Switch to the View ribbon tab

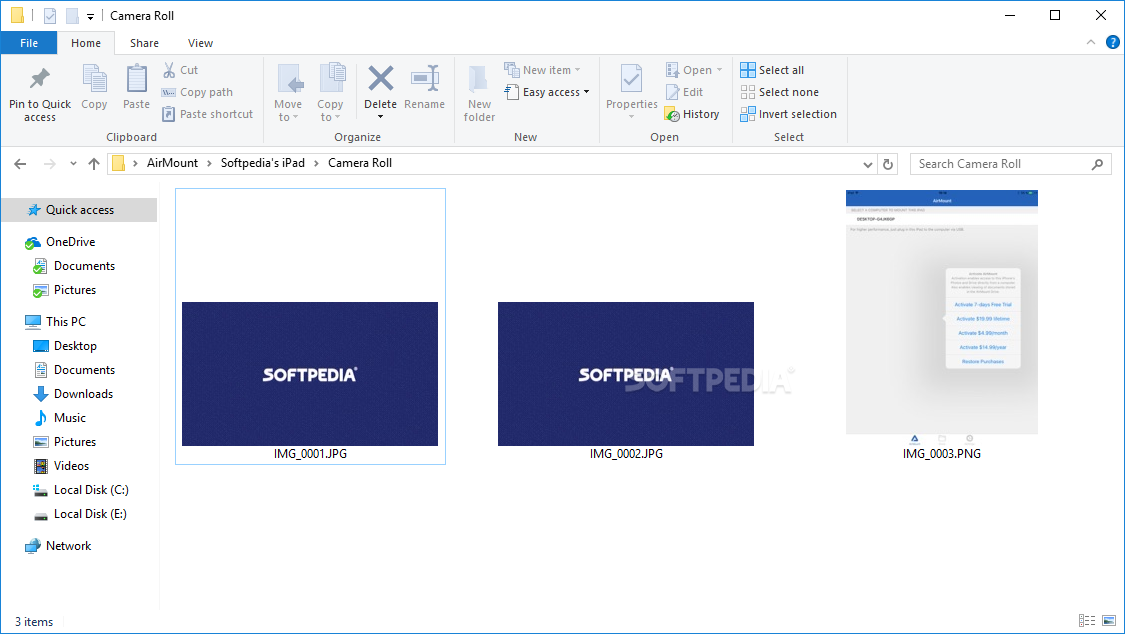coord(200,43)
